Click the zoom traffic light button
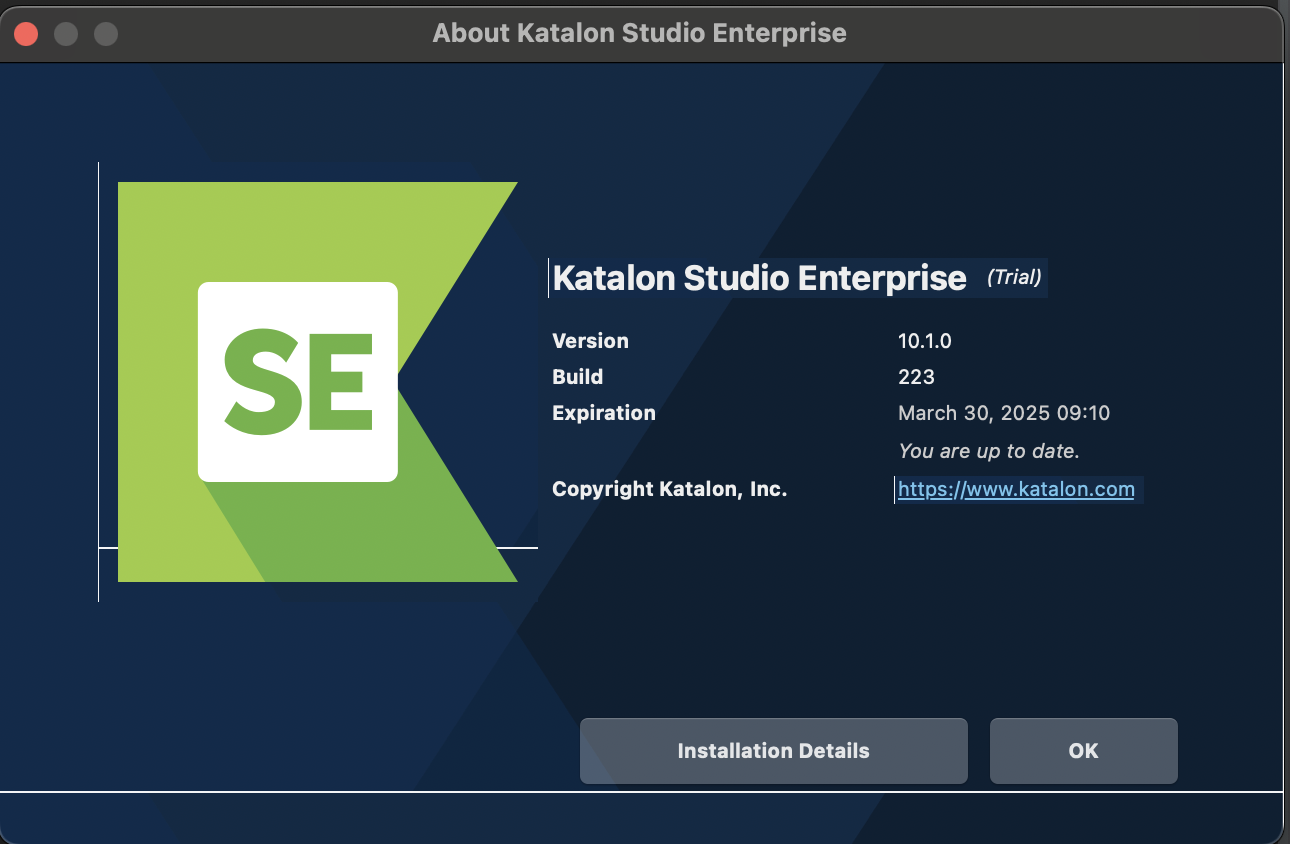1290x844 pixels. click(x=104, y=33)
